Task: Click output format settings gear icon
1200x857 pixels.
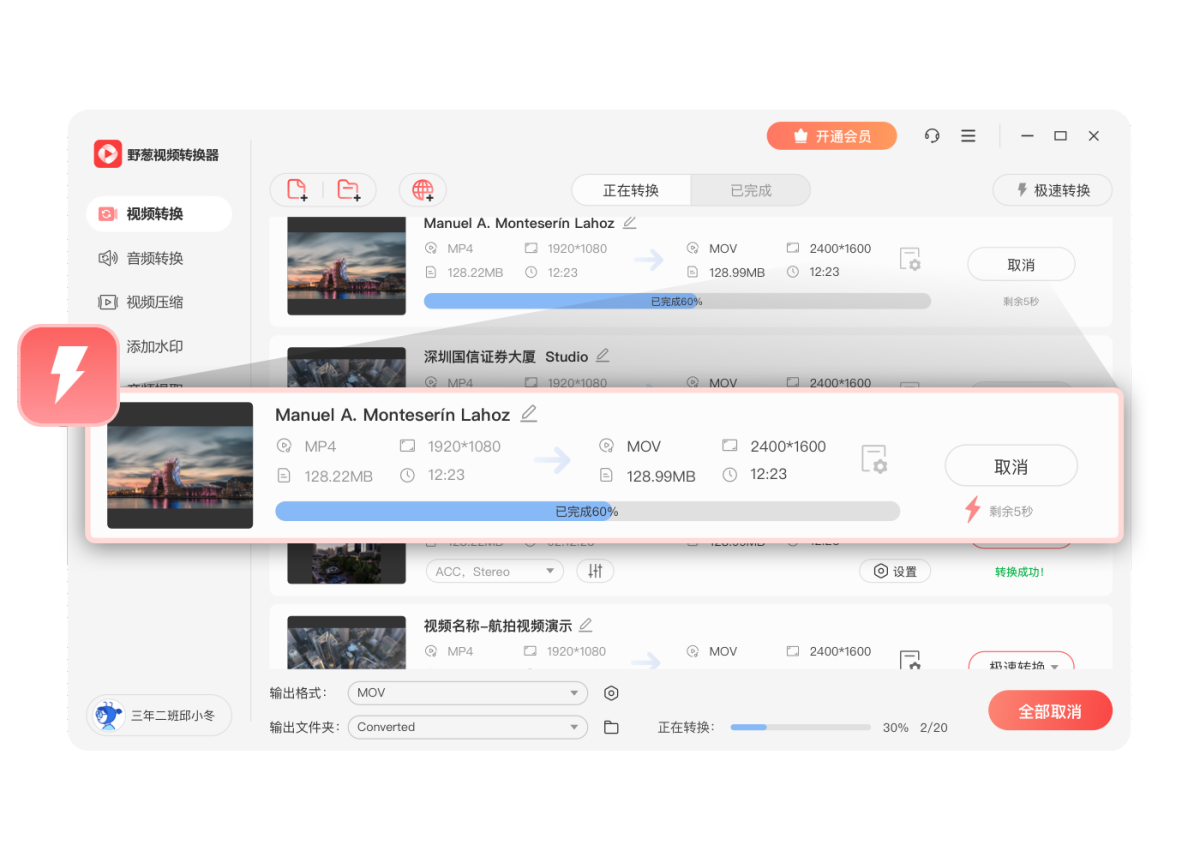Action: pyautogui.click(x=611, y=693)
